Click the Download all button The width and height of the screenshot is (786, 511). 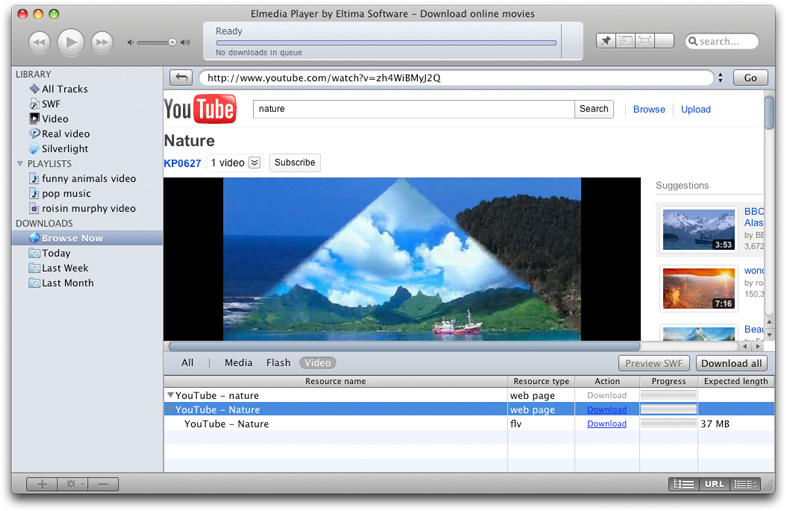point(731,364)
